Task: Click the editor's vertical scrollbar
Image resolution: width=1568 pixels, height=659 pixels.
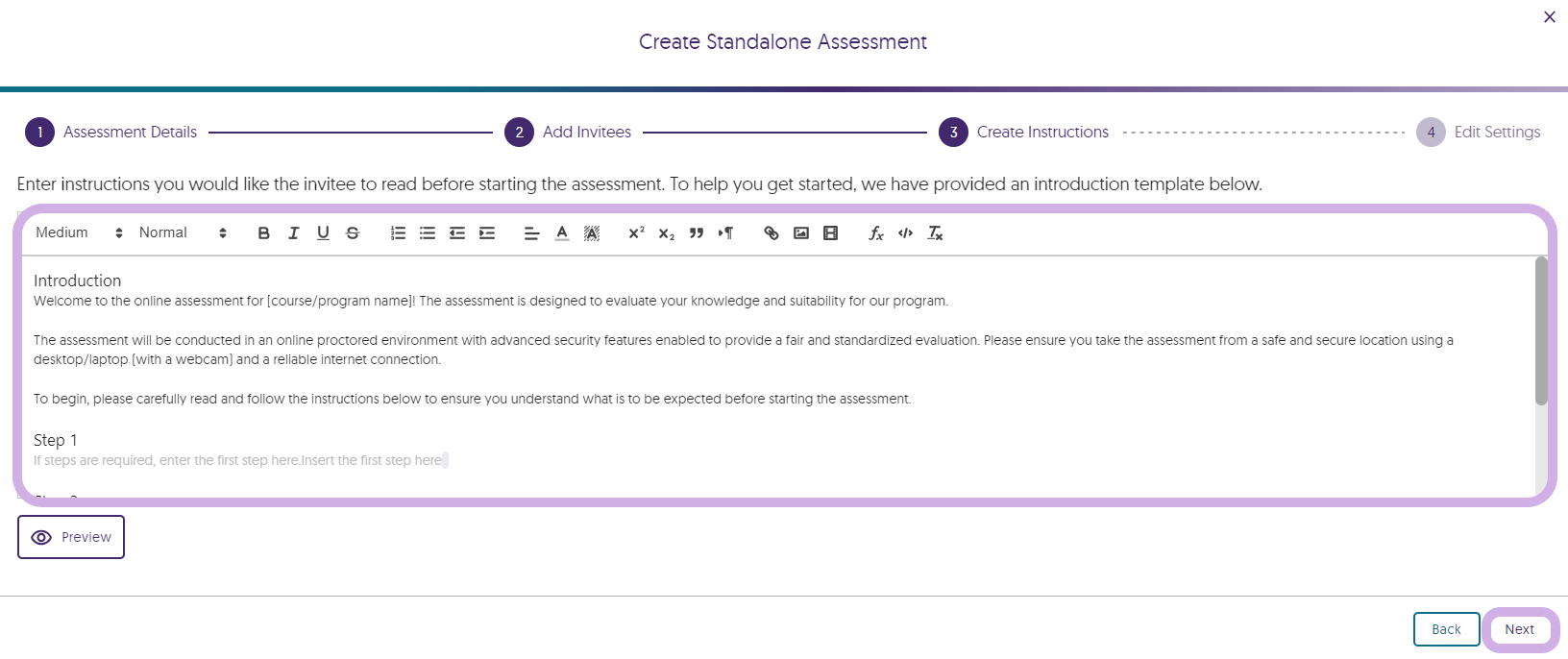Action: tap(1541, 331)
